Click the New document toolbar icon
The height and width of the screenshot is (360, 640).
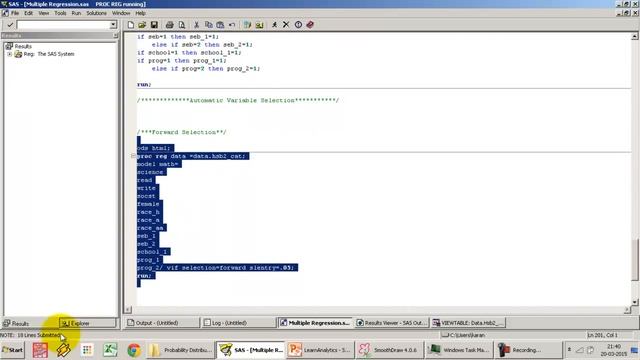[131, 25]
